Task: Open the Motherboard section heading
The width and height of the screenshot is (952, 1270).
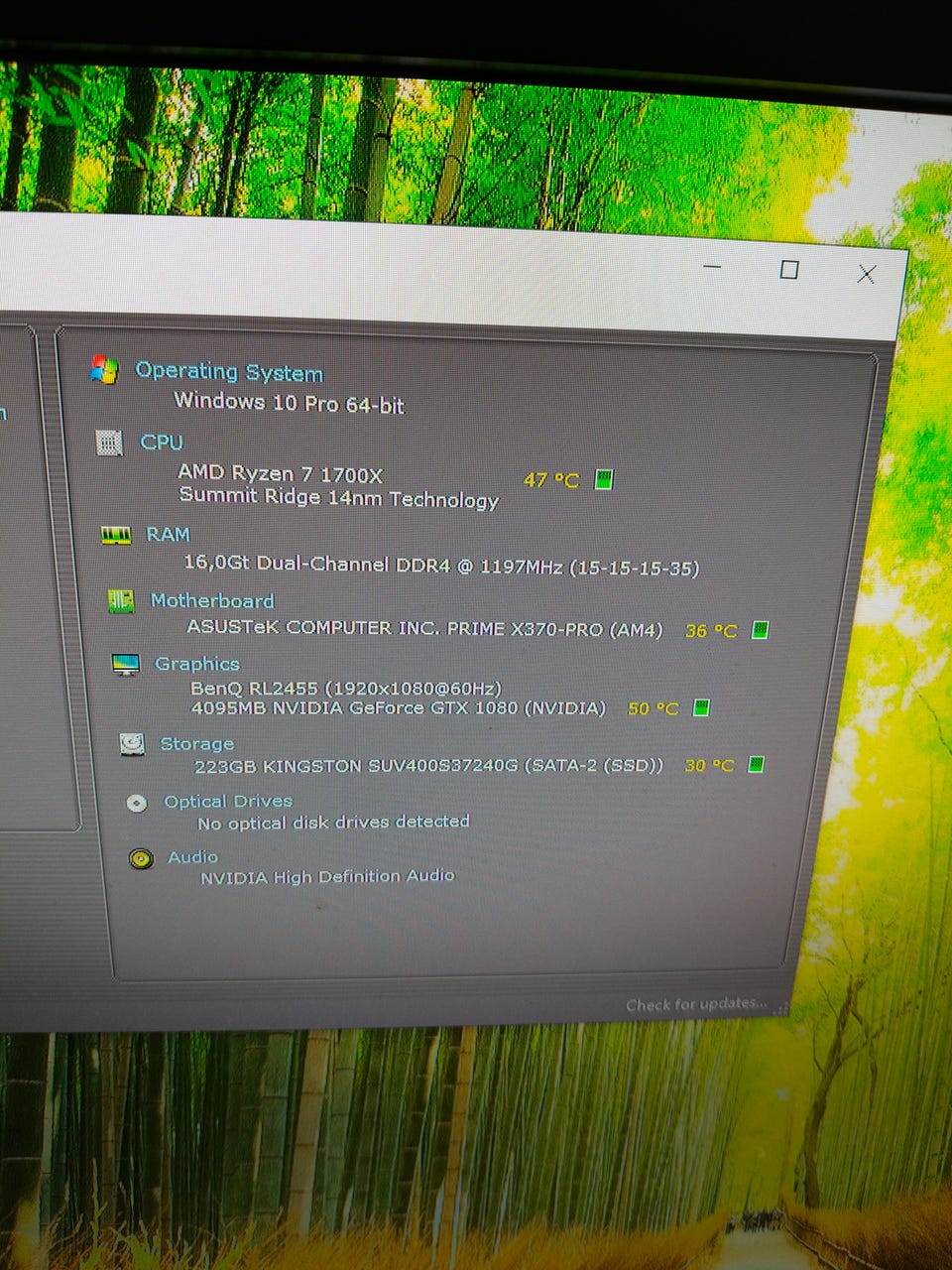Action: click(x=211, y=601)
